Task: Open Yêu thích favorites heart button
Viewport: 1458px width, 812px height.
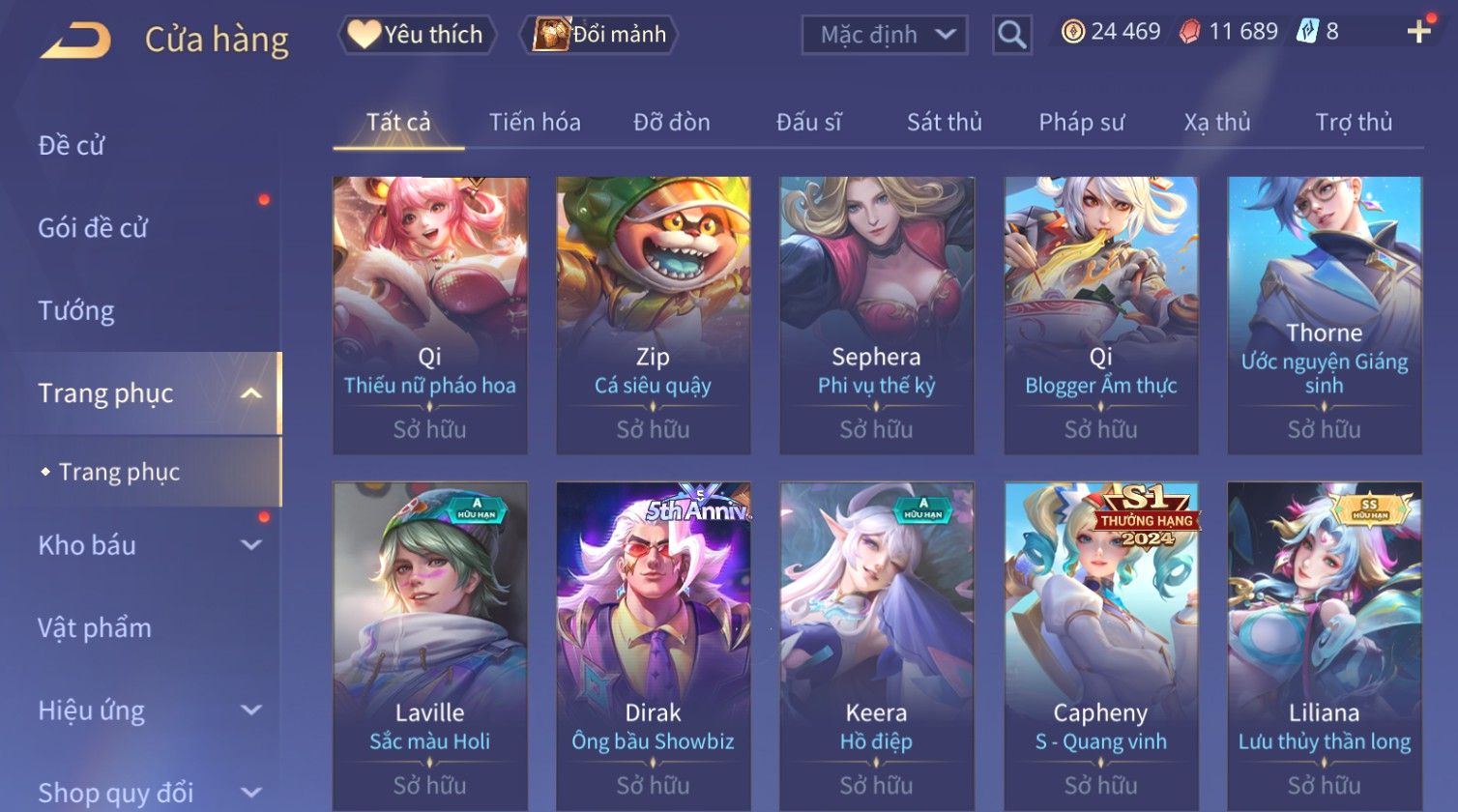Action: tap(417, 35)
